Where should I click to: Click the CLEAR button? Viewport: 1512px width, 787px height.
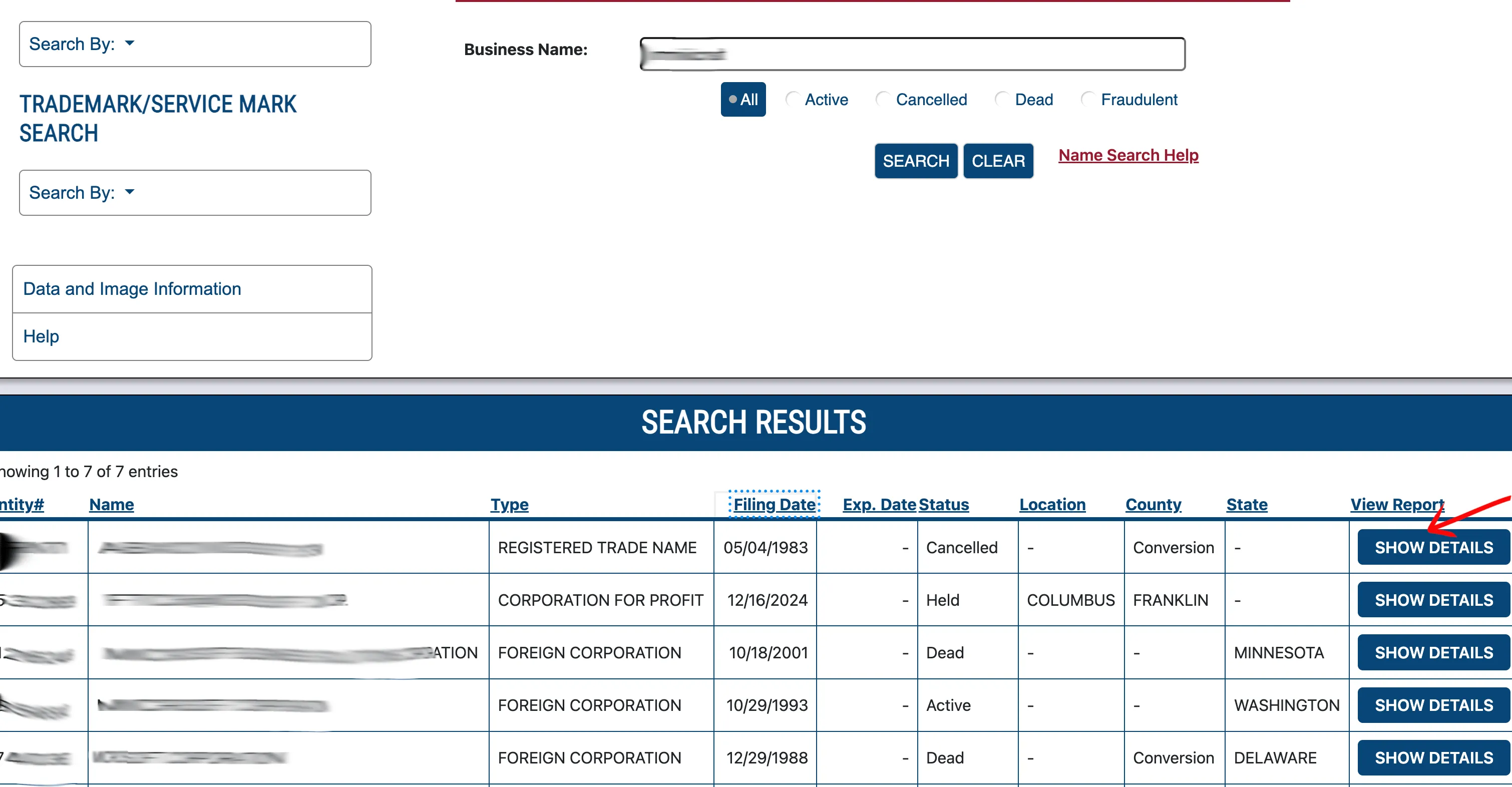point(998,161)
